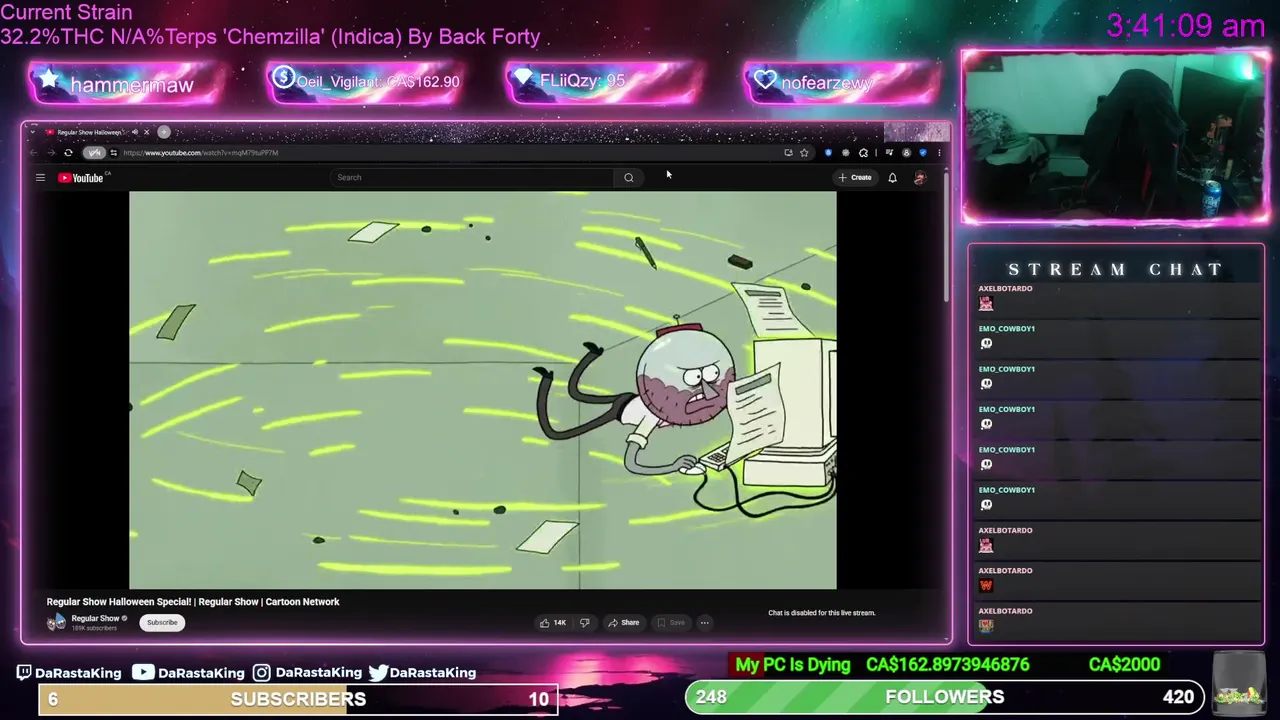
Task: Click 'Chat is disabled for this live stream' text
Action: 821,613
